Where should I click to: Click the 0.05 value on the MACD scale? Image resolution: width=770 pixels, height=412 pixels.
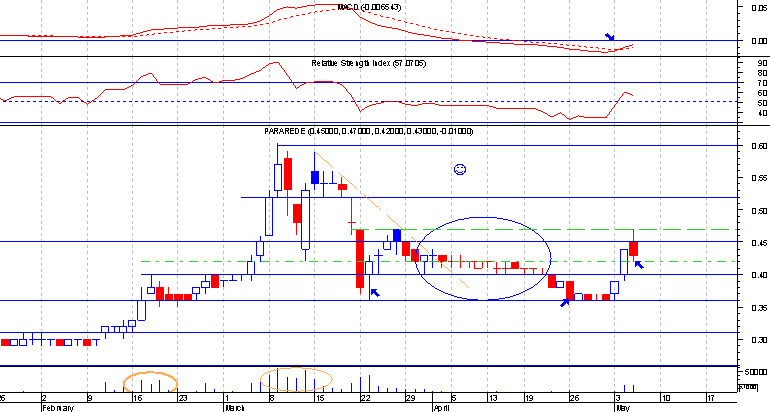pos(760,7)
